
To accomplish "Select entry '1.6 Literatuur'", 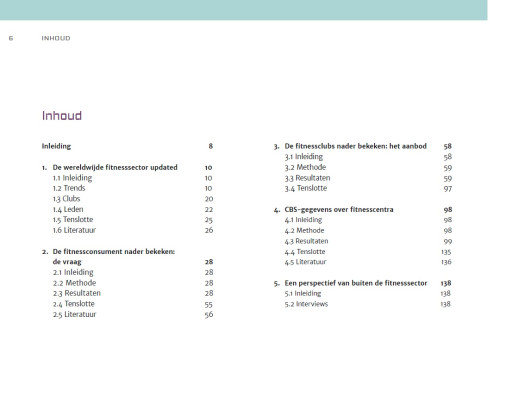I will [74, 230].
